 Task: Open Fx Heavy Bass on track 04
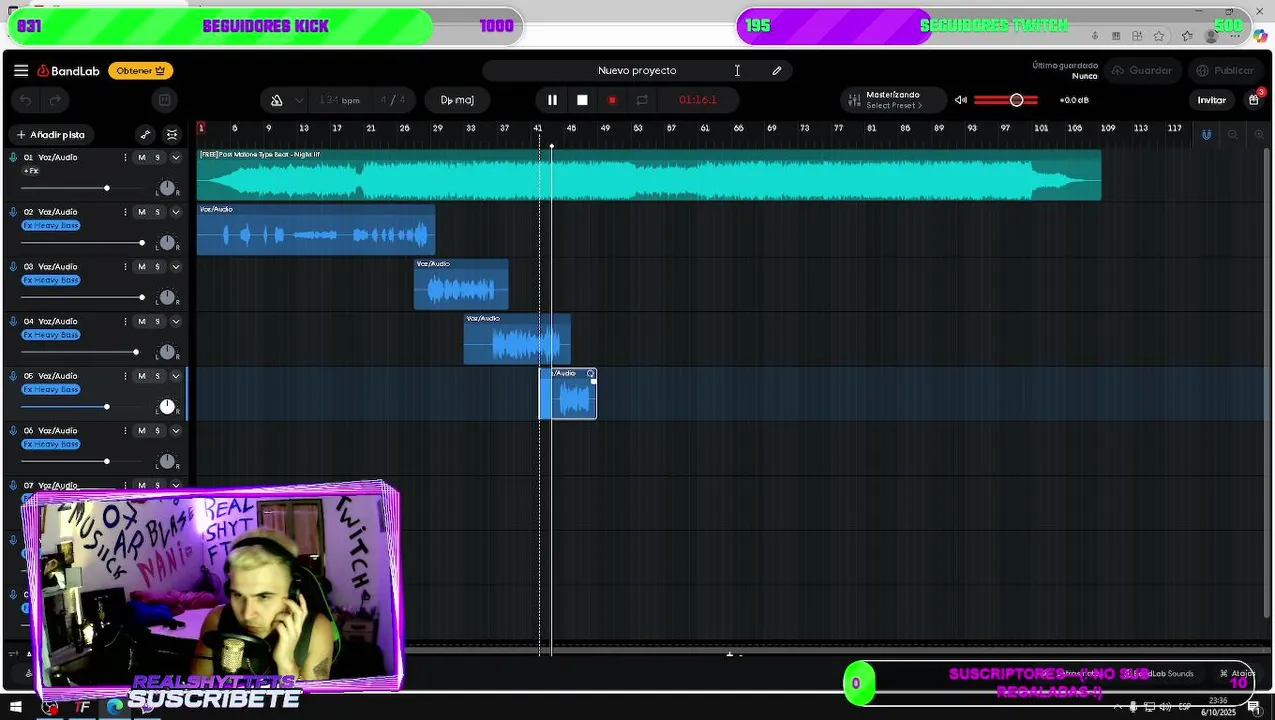(50, 335)
